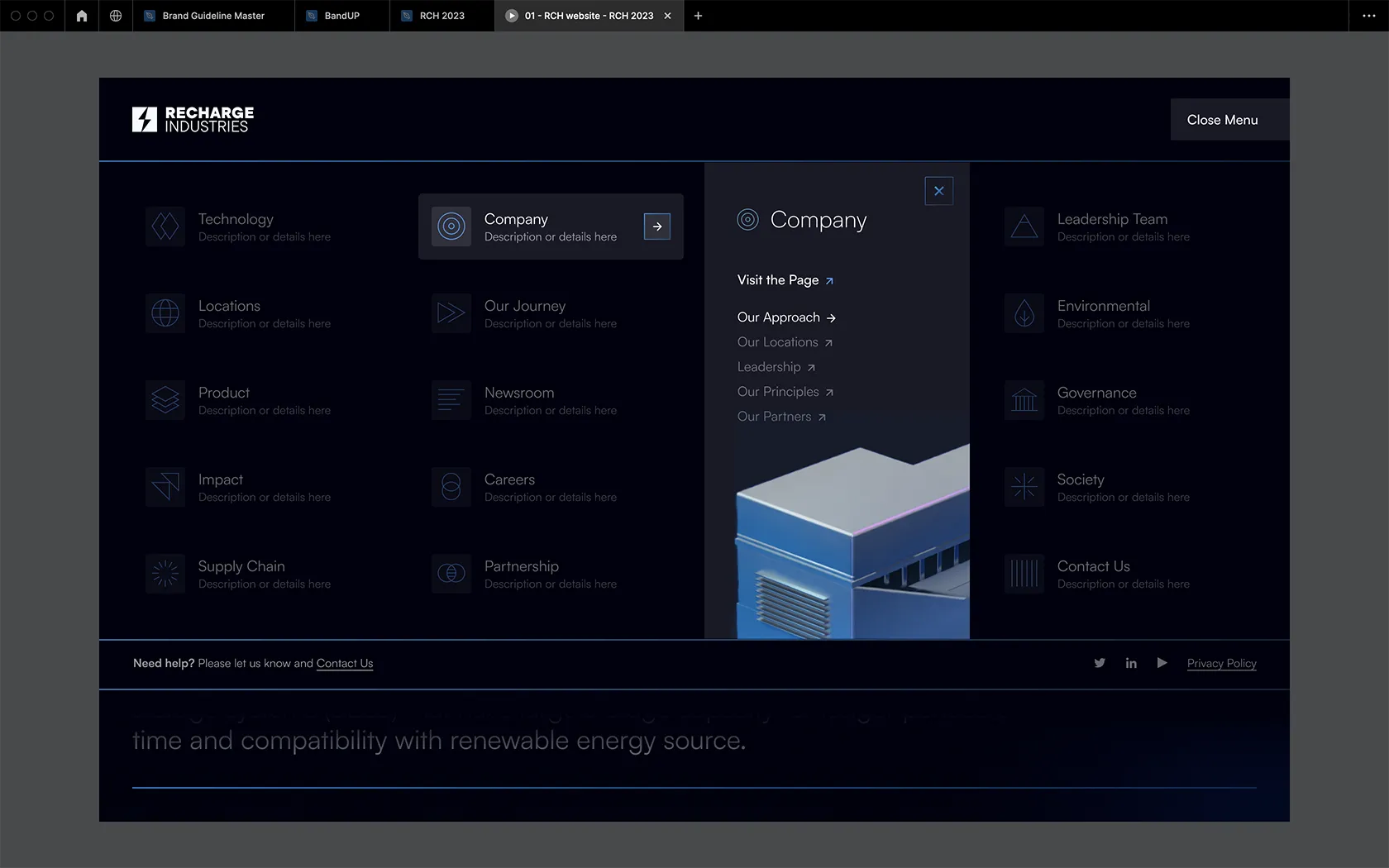Click the Product layers icon

[x=165, y=400]
